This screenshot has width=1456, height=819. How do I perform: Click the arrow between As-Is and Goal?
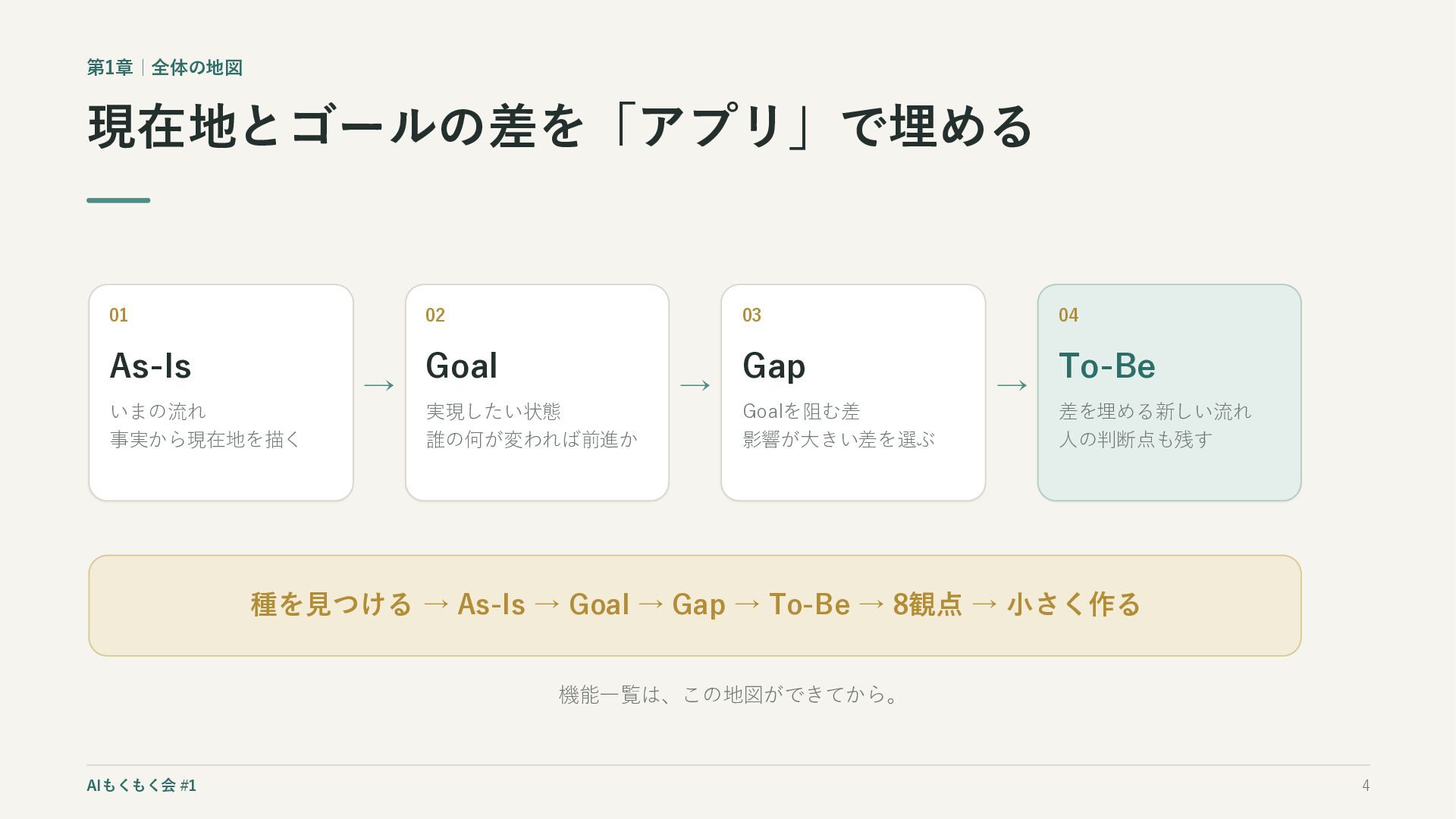coord(379,385)
